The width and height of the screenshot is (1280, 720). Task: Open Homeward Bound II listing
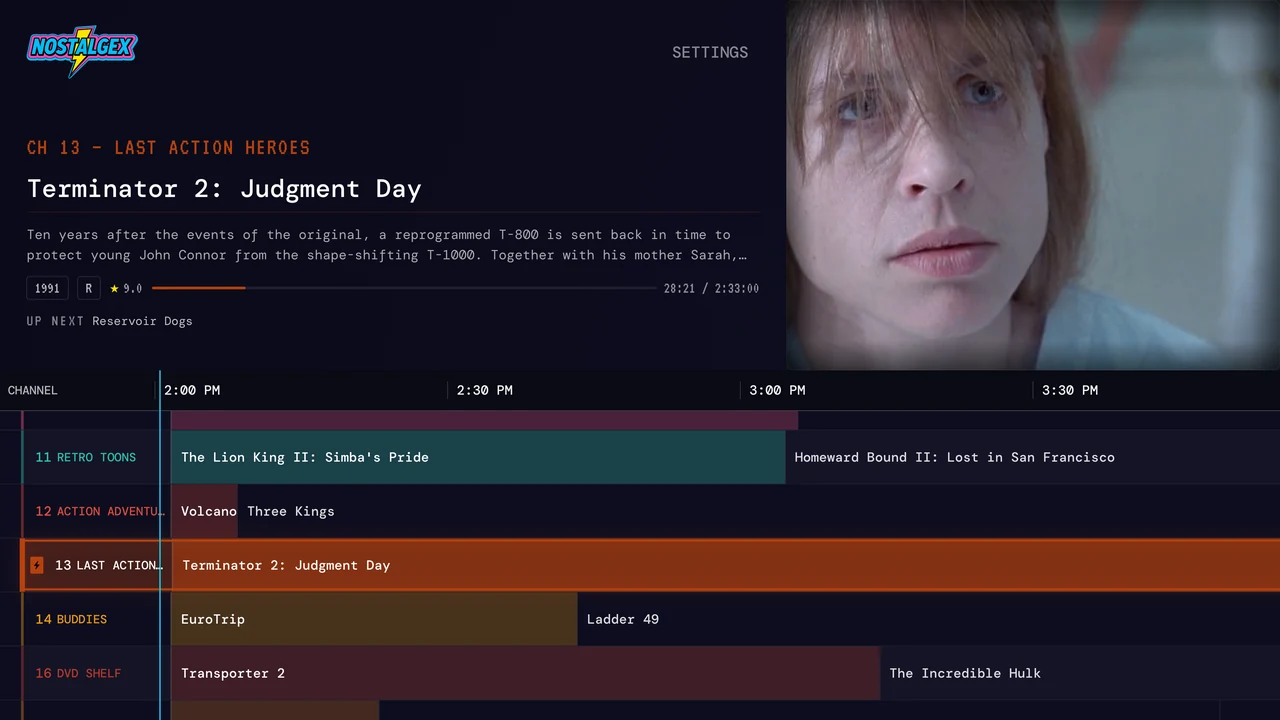[1032, 457]
